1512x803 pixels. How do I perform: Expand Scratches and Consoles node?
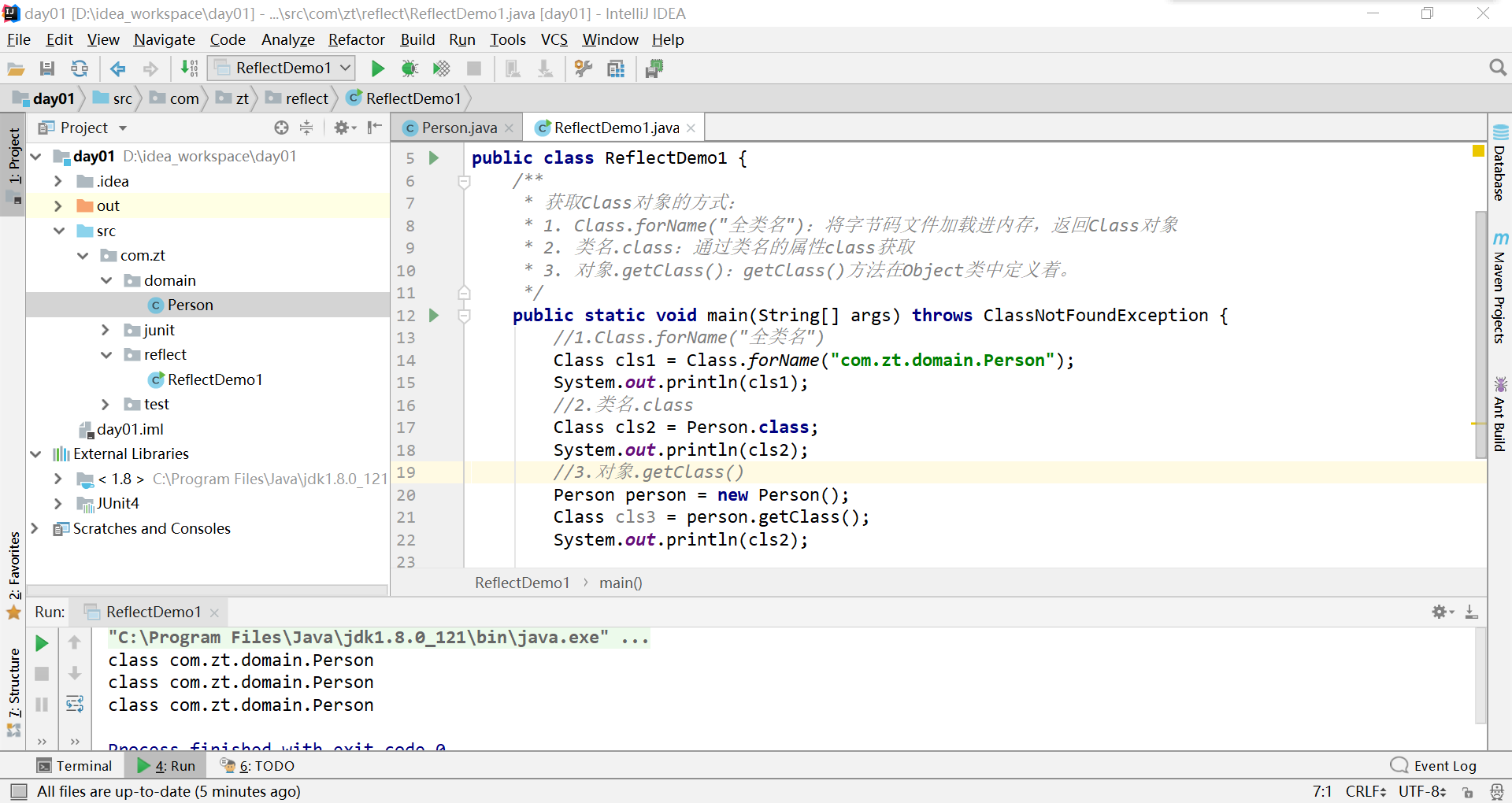coord(35,528)
